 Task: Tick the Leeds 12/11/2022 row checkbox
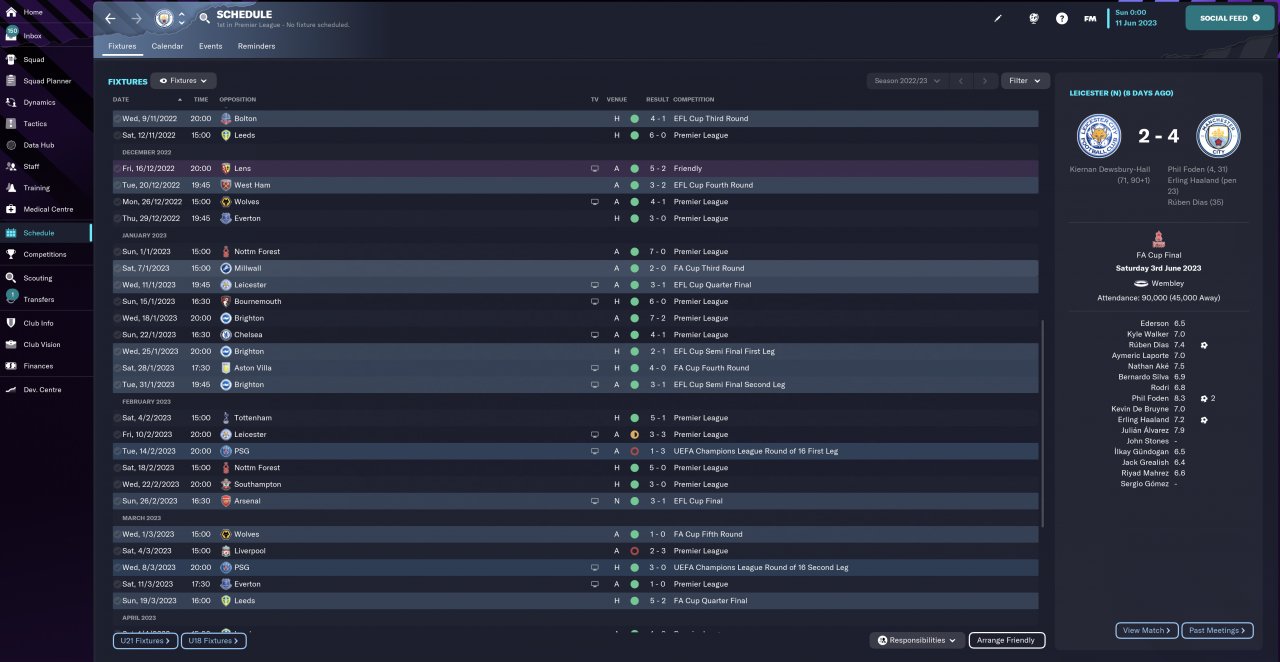pyautogui.click(x=117, y=135)
